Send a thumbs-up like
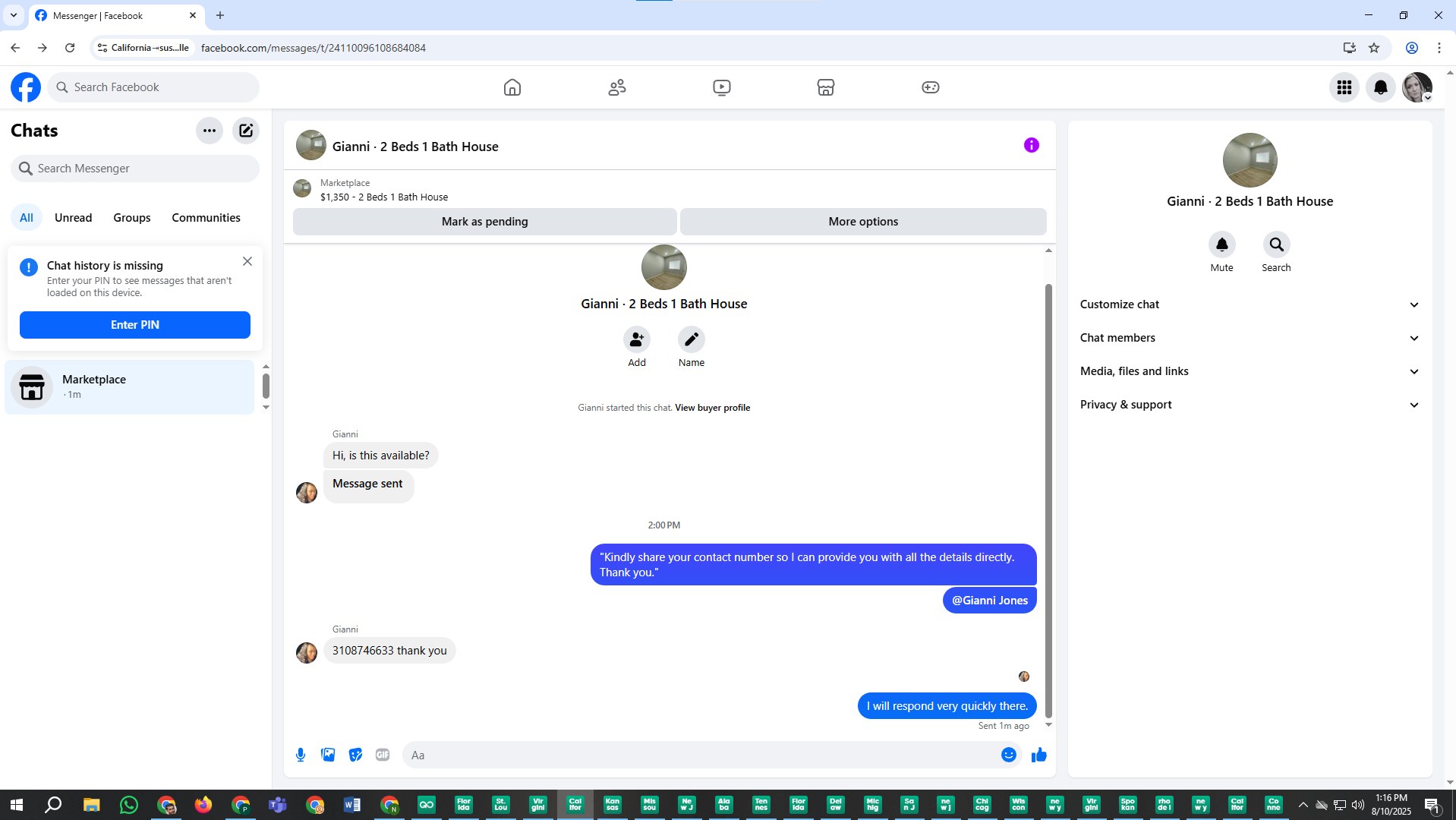The height and width of the screenshot is (820, 1456). pyautogui.click(x=1039, y=755)
